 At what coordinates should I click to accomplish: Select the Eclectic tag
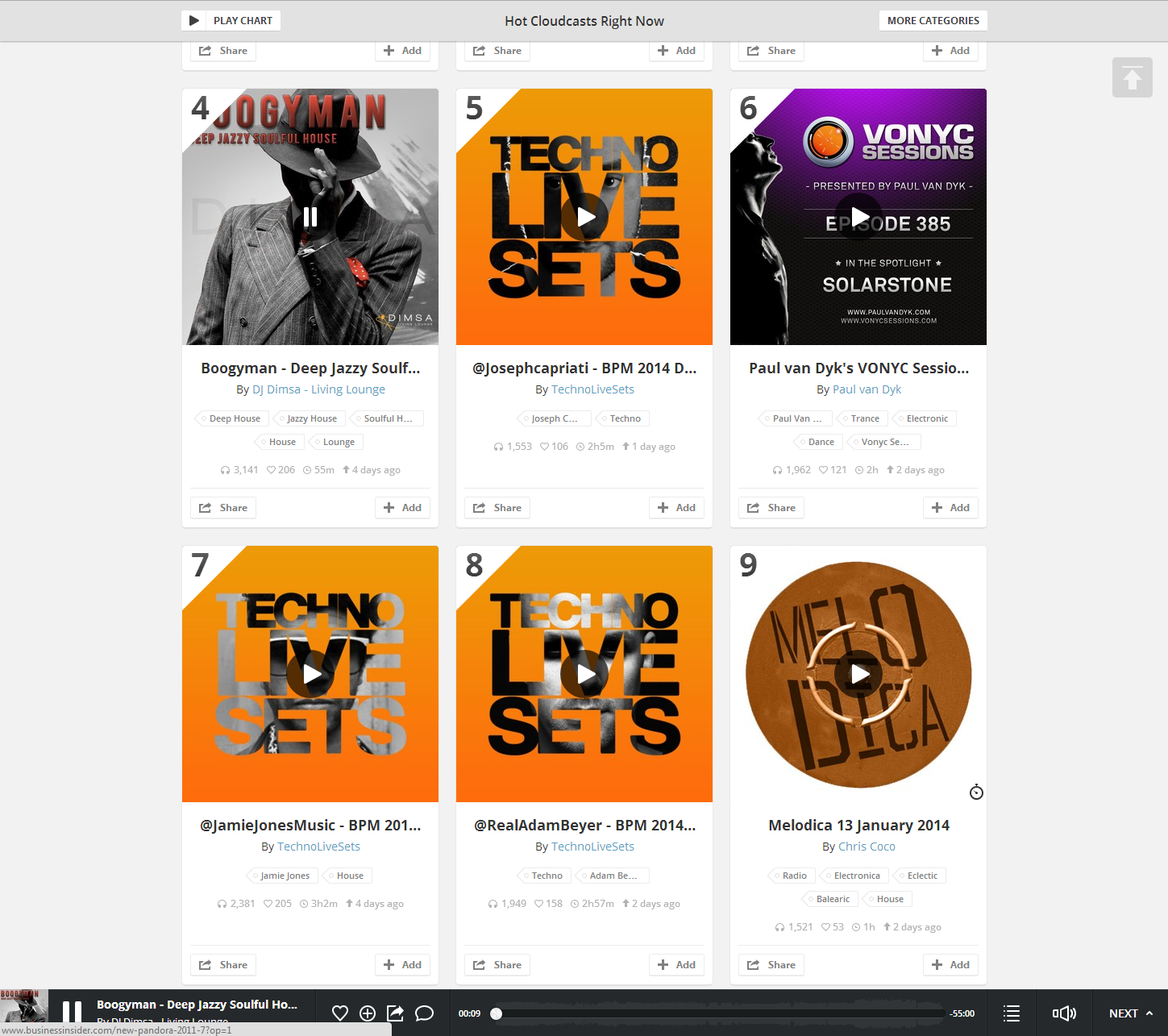920,876
